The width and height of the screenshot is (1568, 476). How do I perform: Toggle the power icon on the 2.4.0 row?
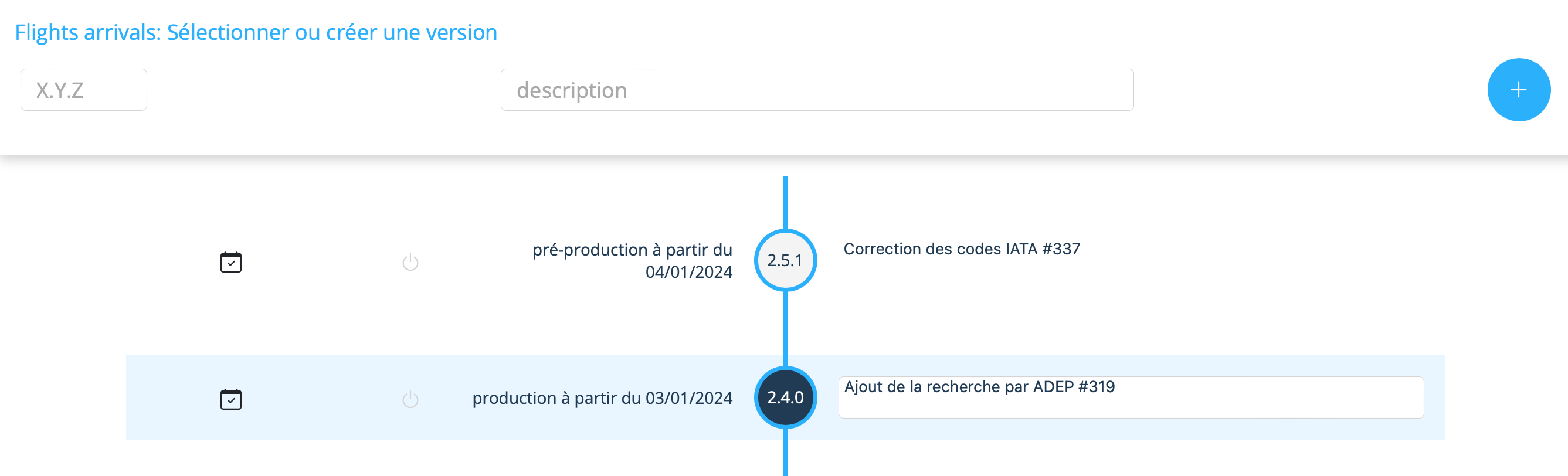tap(410, 399)
